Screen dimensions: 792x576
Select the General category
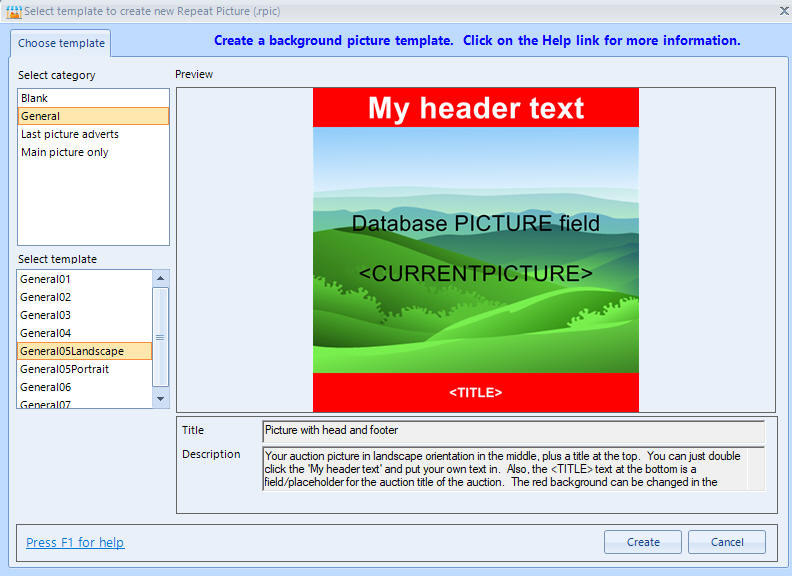(93, 116)
